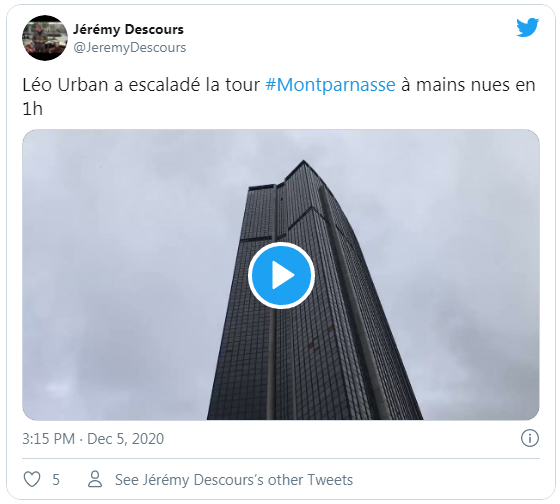Image resolution: width=560 pixels, height=504 pixels.
Task: Click the "1h" text in the tweet
Action: click(x=32, y=109)
